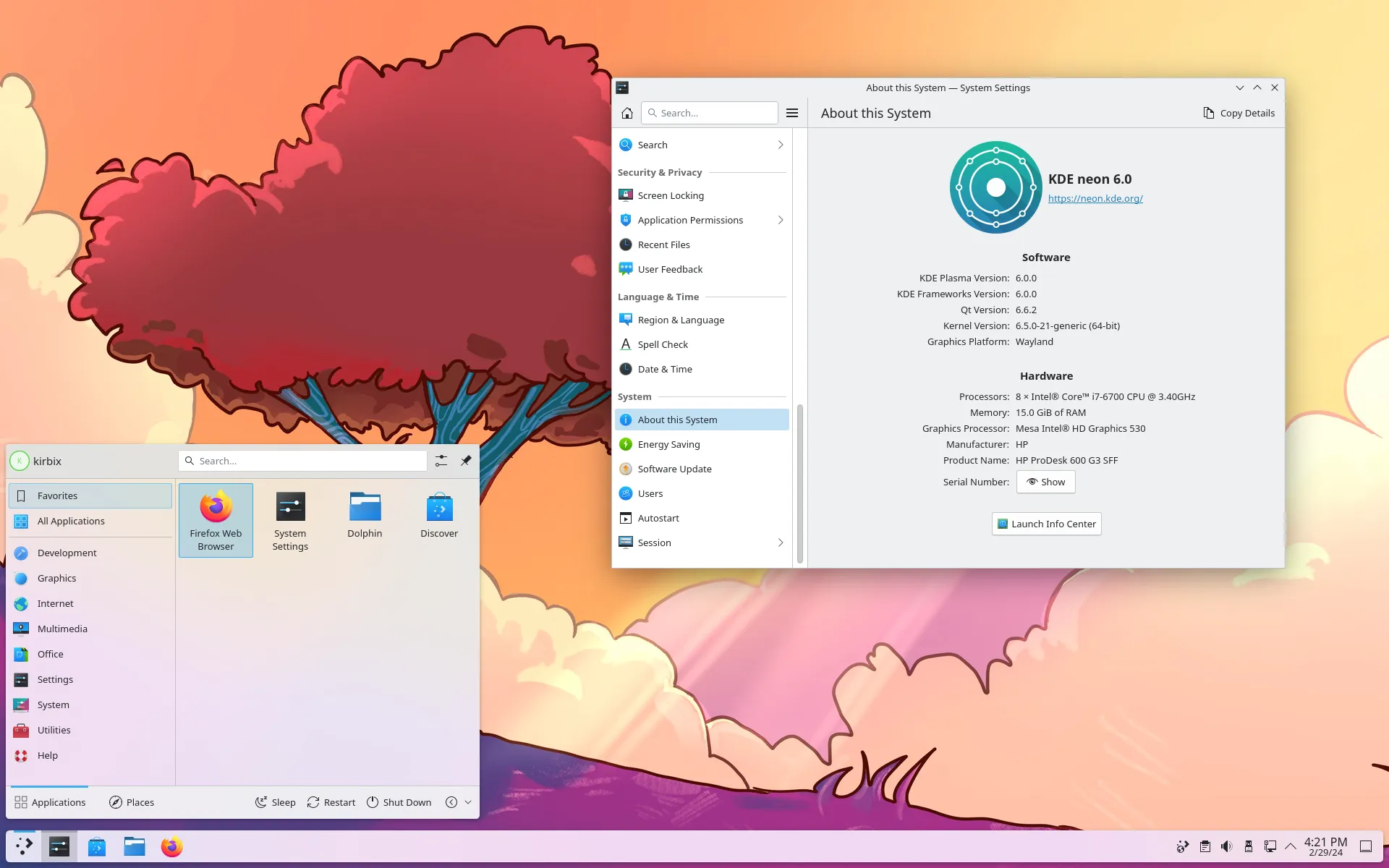Expand Application Permissions submenu arrow
Viewport: 1389px width, 868px height.
tap(780, 219)
